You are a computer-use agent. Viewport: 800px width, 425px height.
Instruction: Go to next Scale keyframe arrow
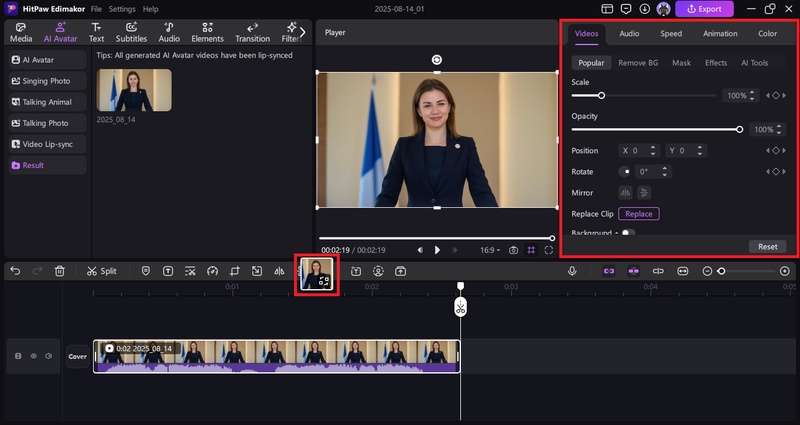pyautogui.click(x=784, y=95)
